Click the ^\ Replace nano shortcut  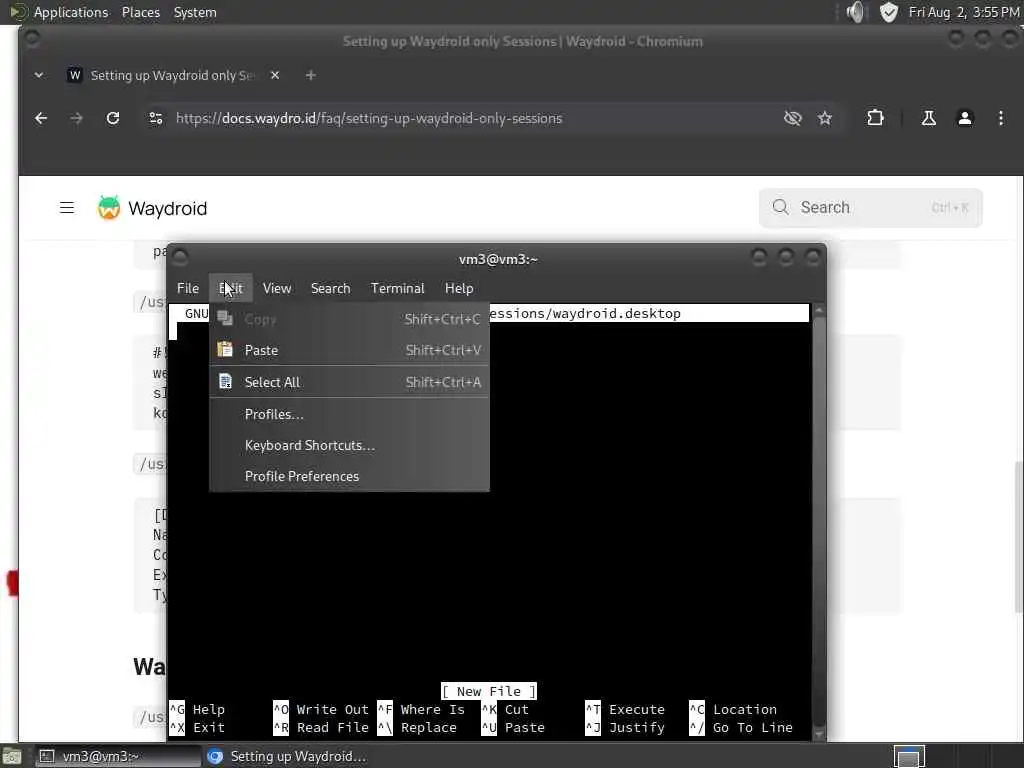418,728
